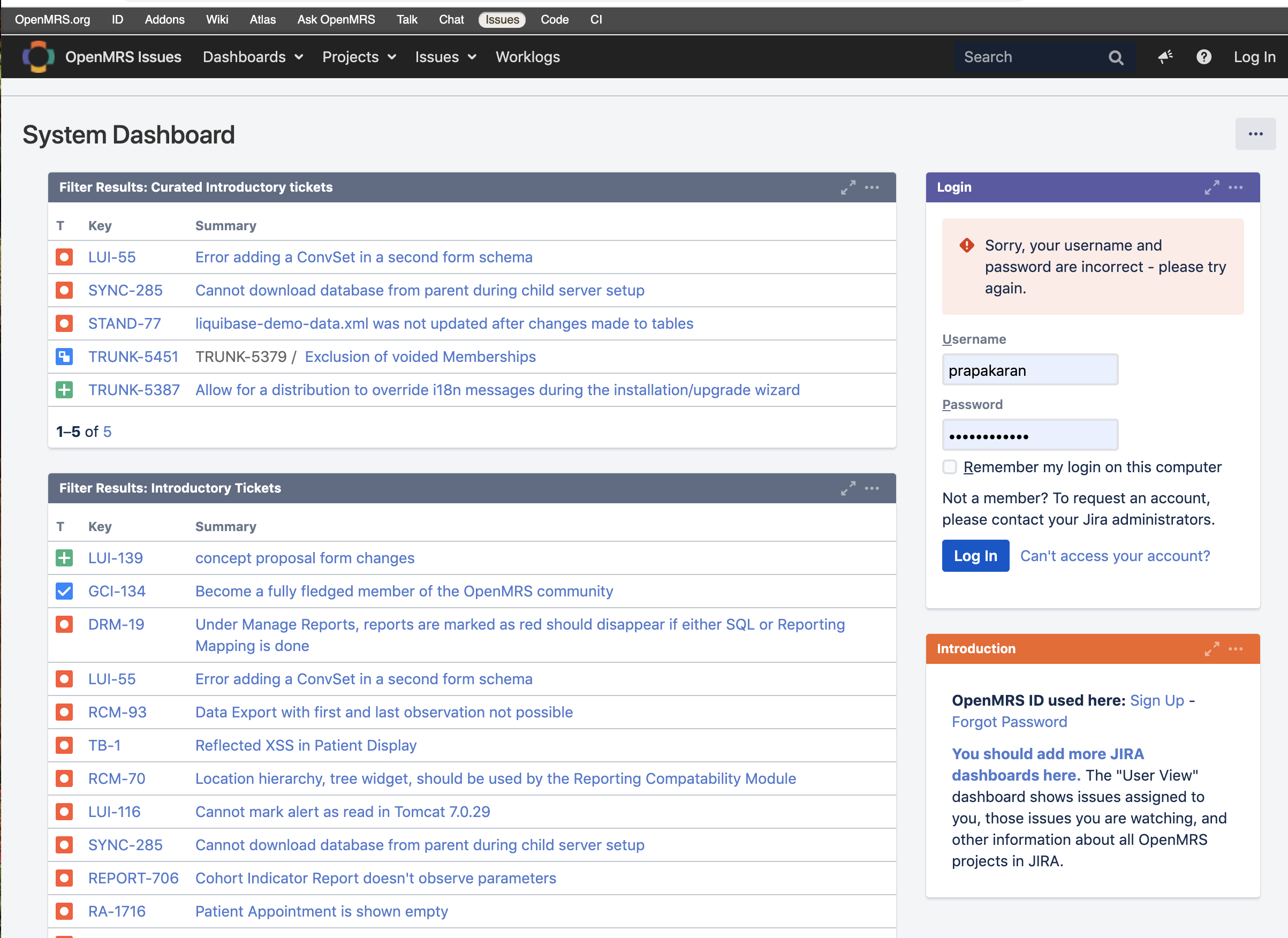This screenshot has width=1288, height=938.
Task: Open GCI-134 issue key
Action: [116, 591]
